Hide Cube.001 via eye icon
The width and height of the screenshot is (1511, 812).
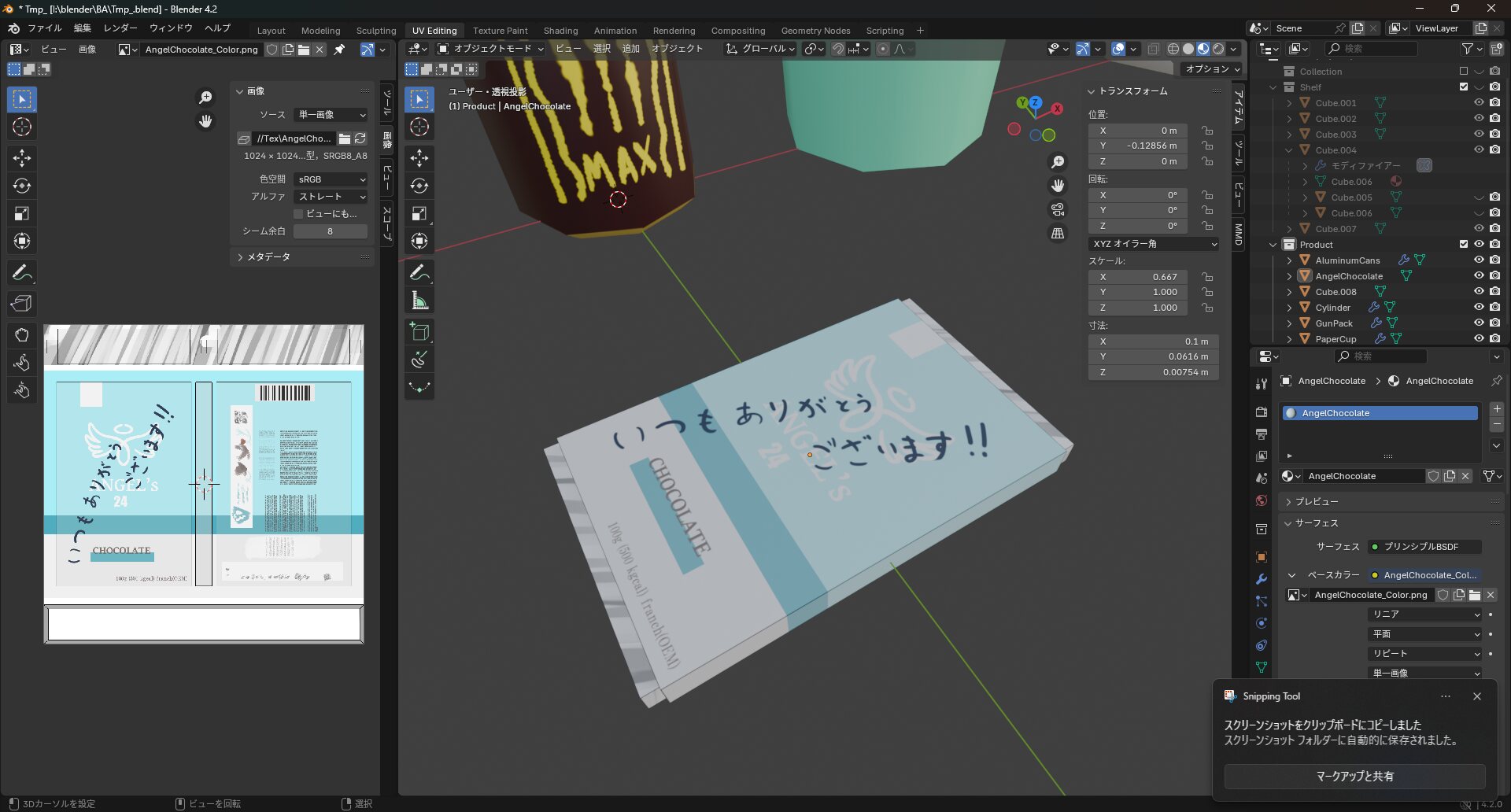1479,103
